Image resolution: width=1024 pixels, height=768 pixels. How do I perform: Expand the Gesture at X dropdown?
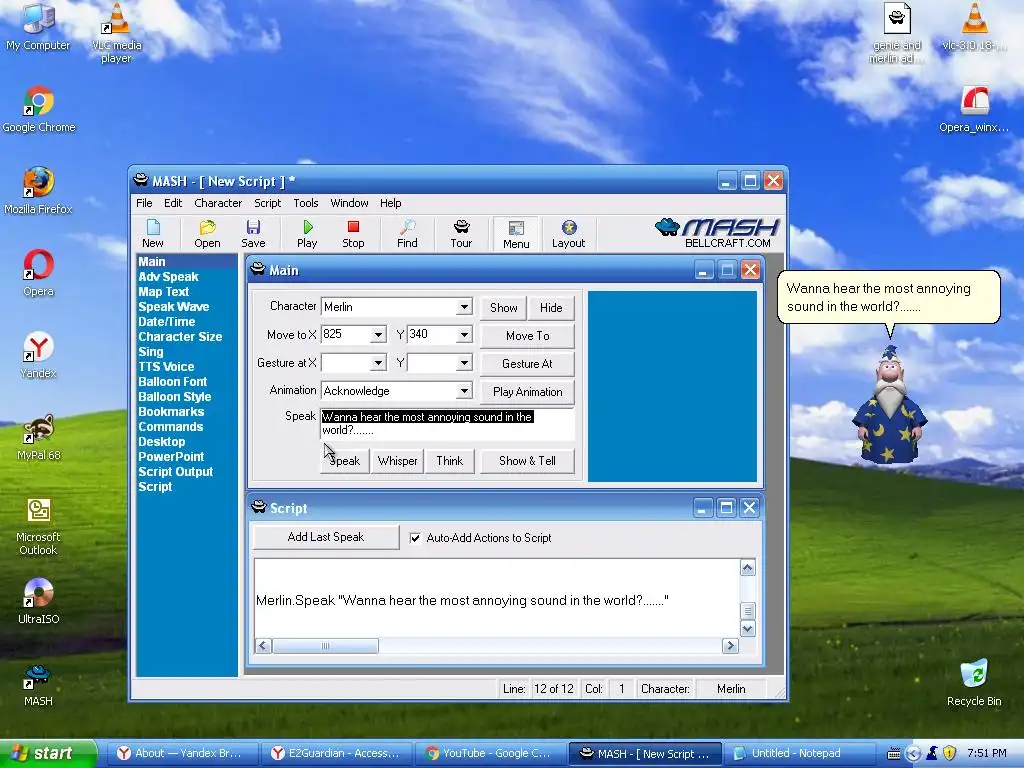tap(377, 363)
